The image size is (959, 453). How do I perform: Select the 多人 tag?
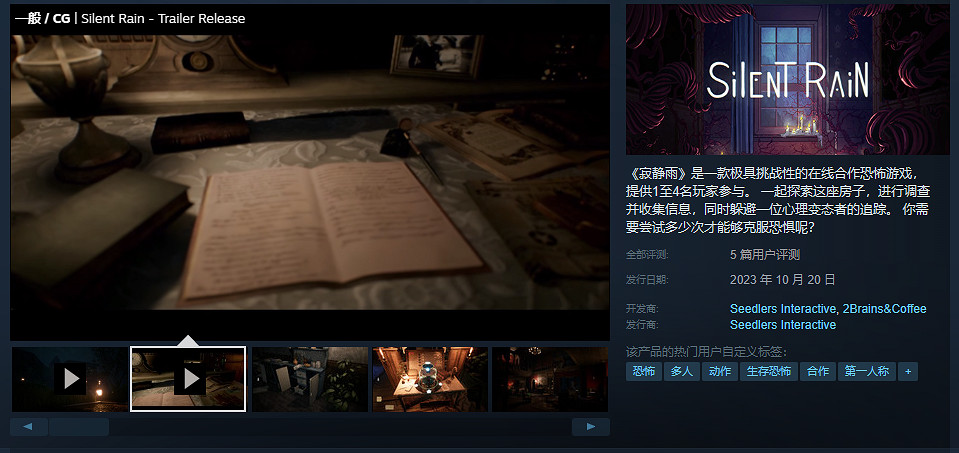tap(682, 371)
